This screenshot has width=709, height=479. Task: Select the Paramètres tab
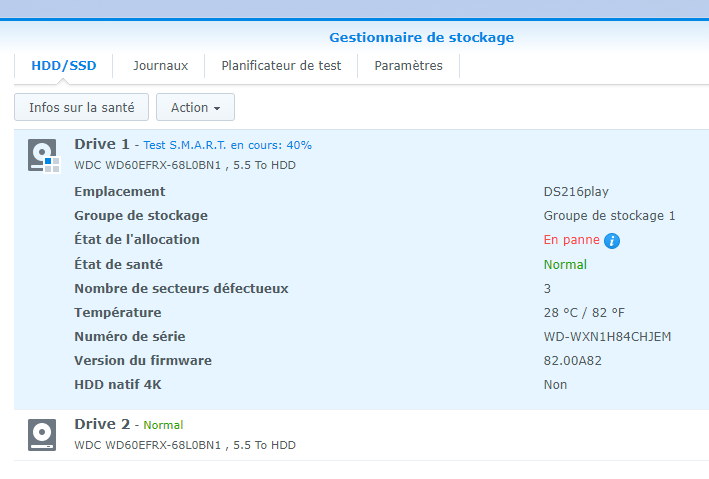408,66
